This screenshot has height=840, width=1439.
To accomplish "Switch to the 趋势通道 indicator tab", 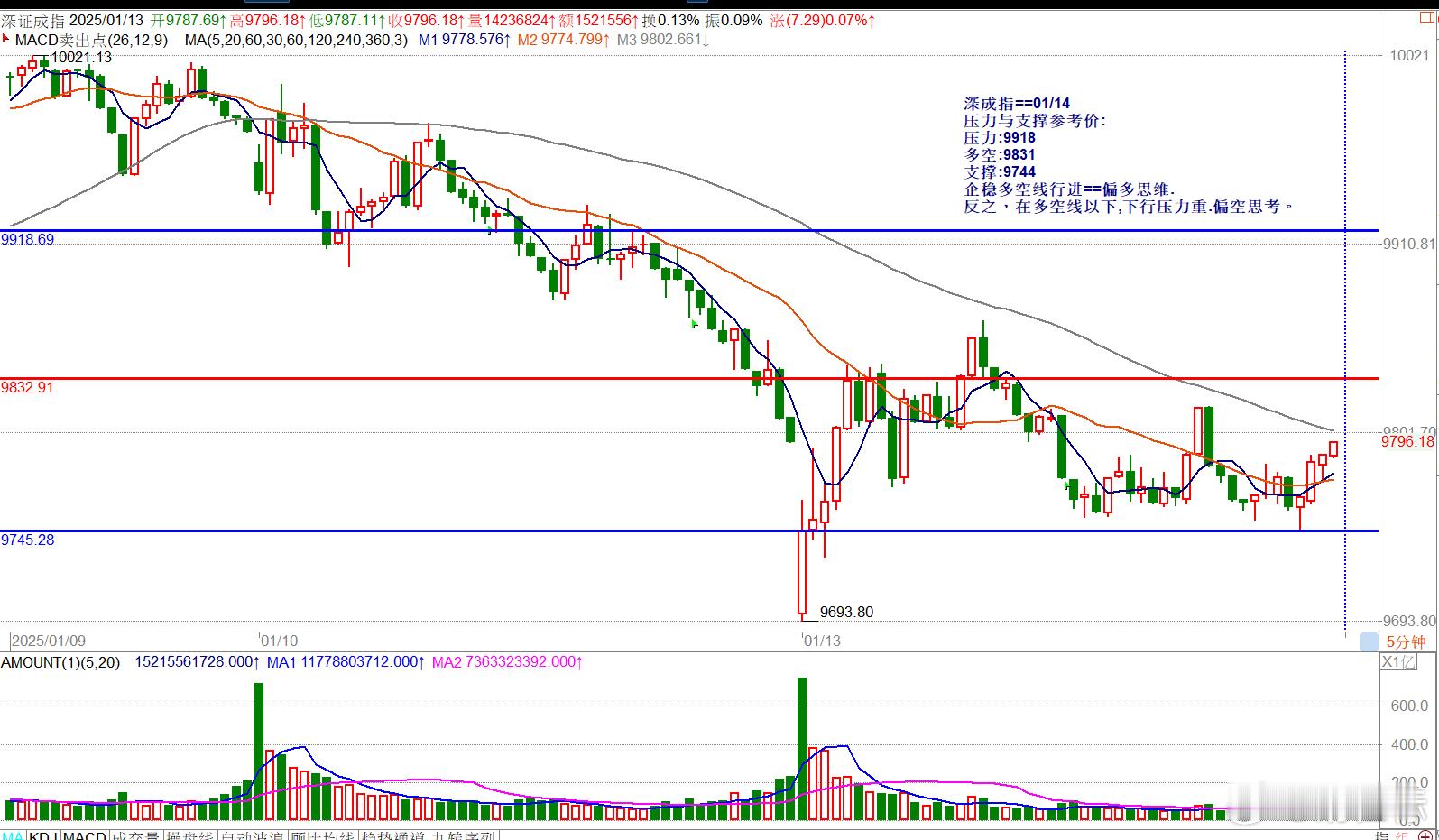I will [x=393, y=836].
